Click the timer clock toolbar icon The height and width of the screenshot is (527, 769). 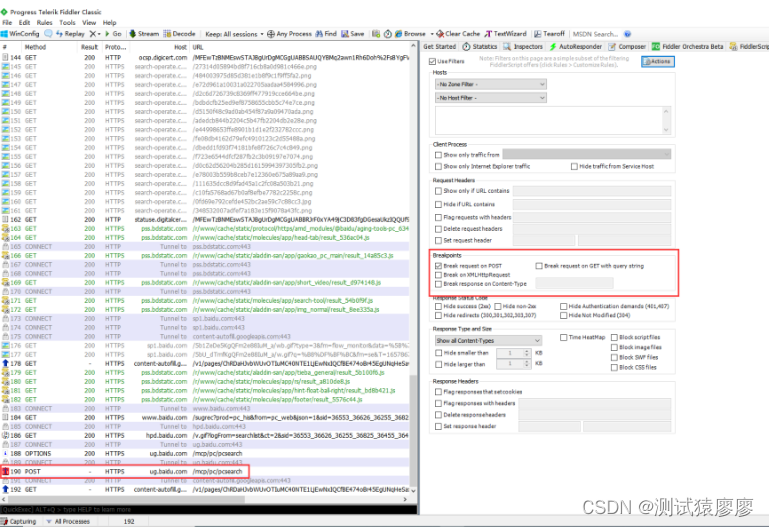click(387, 34)
